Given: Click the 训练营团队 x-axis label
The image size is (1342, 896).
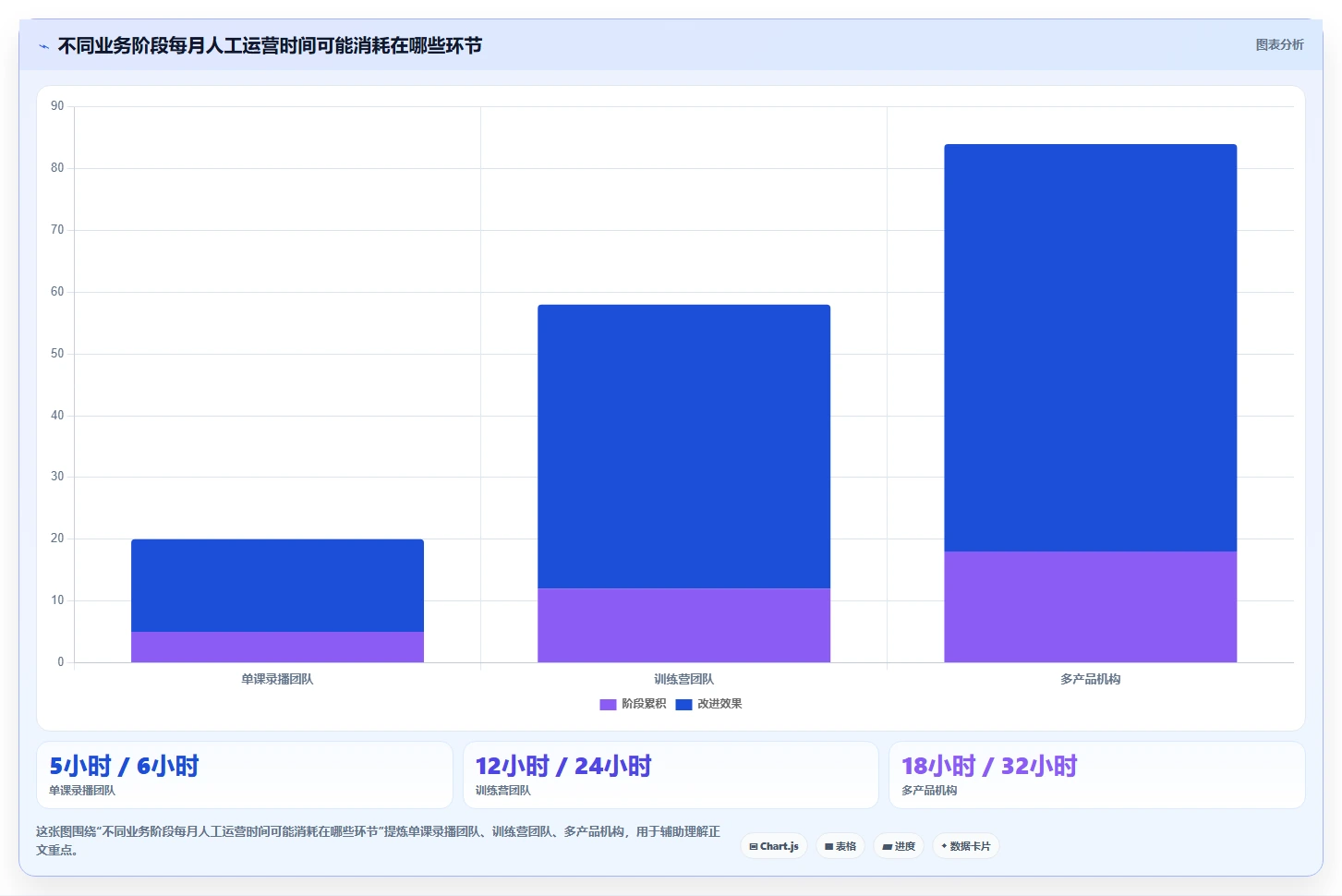Looking at the screenshot, I should tap(683, 679).
